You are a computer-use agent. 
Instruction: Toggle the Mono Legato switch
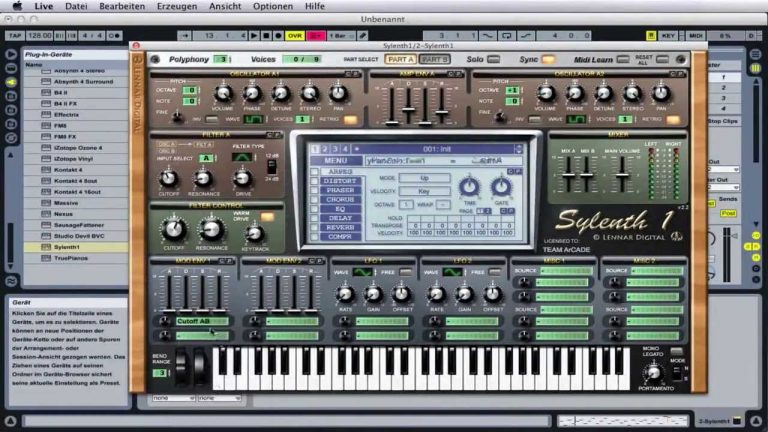click(x=676, y=351)
